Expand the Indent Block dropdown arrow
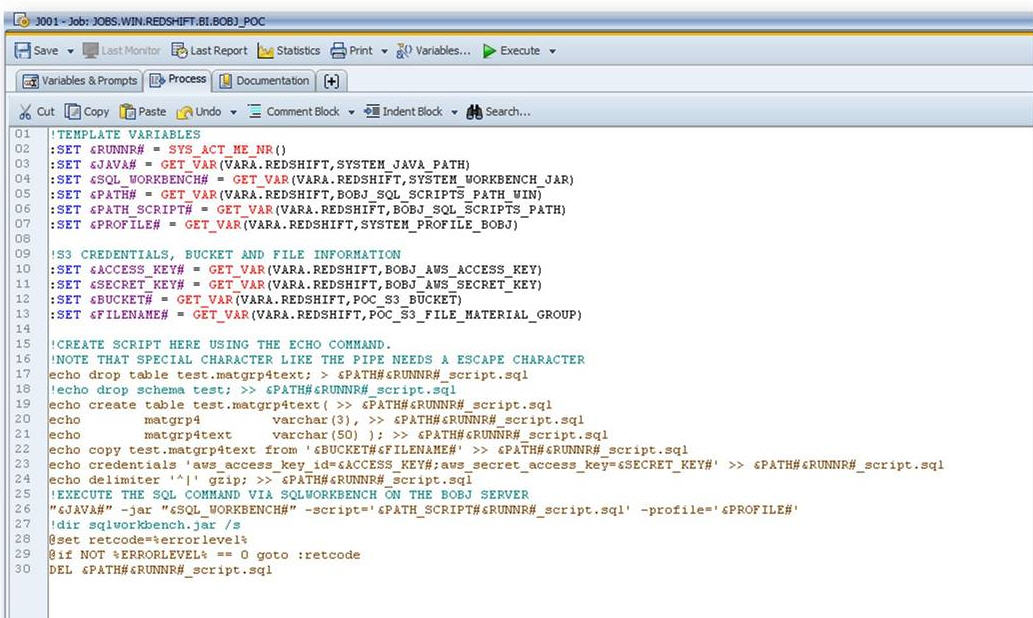 (454, 113)
